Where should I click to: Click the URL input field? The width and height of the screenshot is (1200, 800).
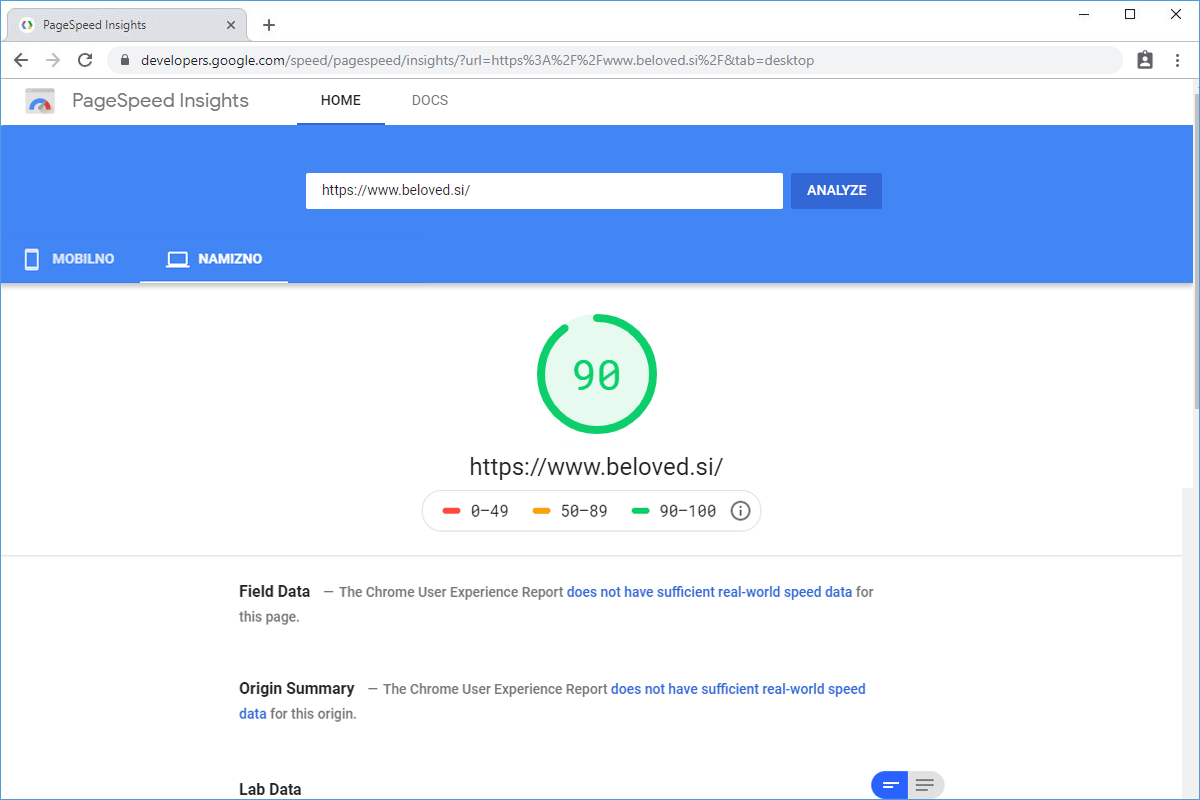544,191
